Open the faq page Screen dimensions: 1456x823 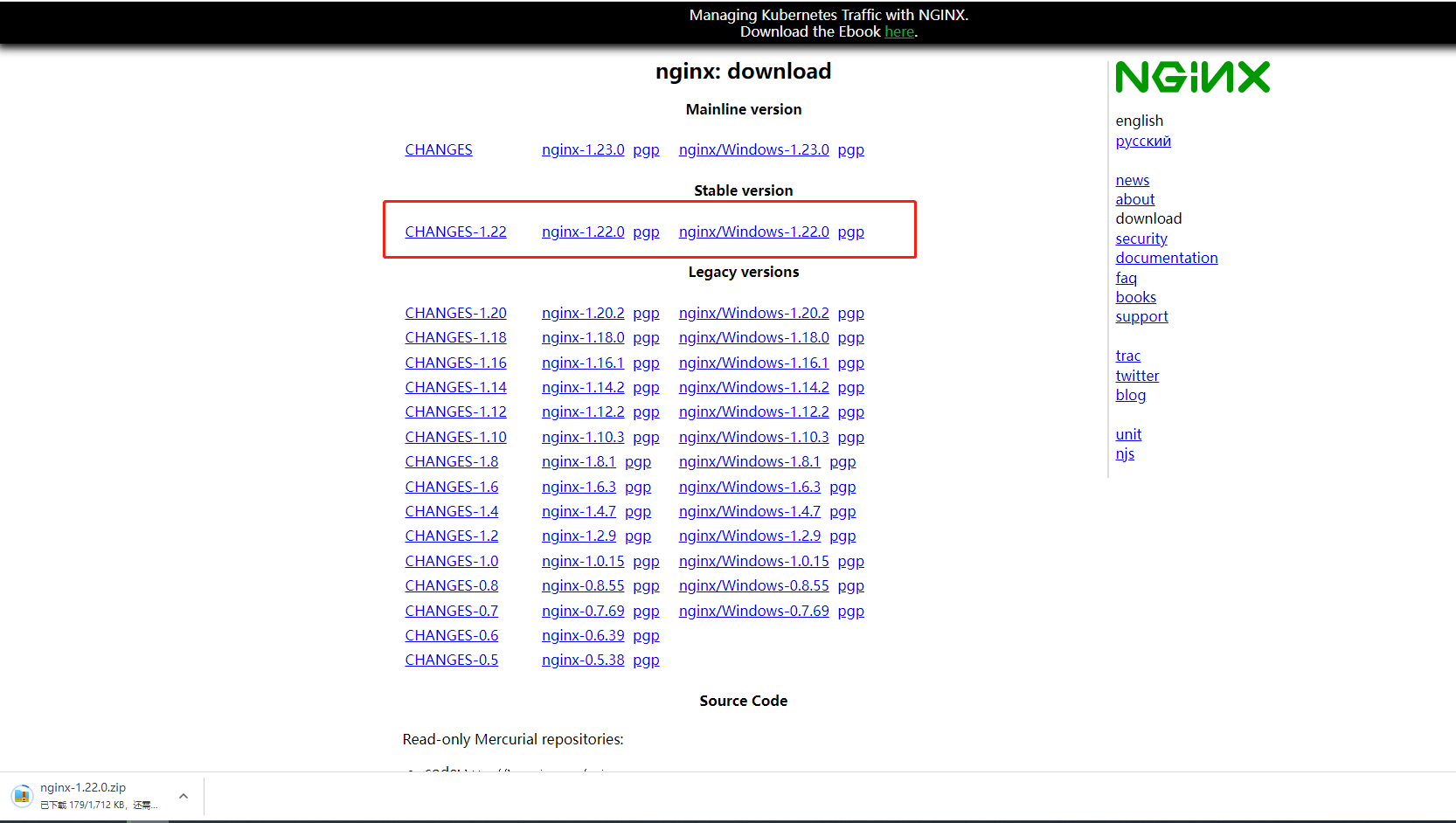coord(1127,278)
